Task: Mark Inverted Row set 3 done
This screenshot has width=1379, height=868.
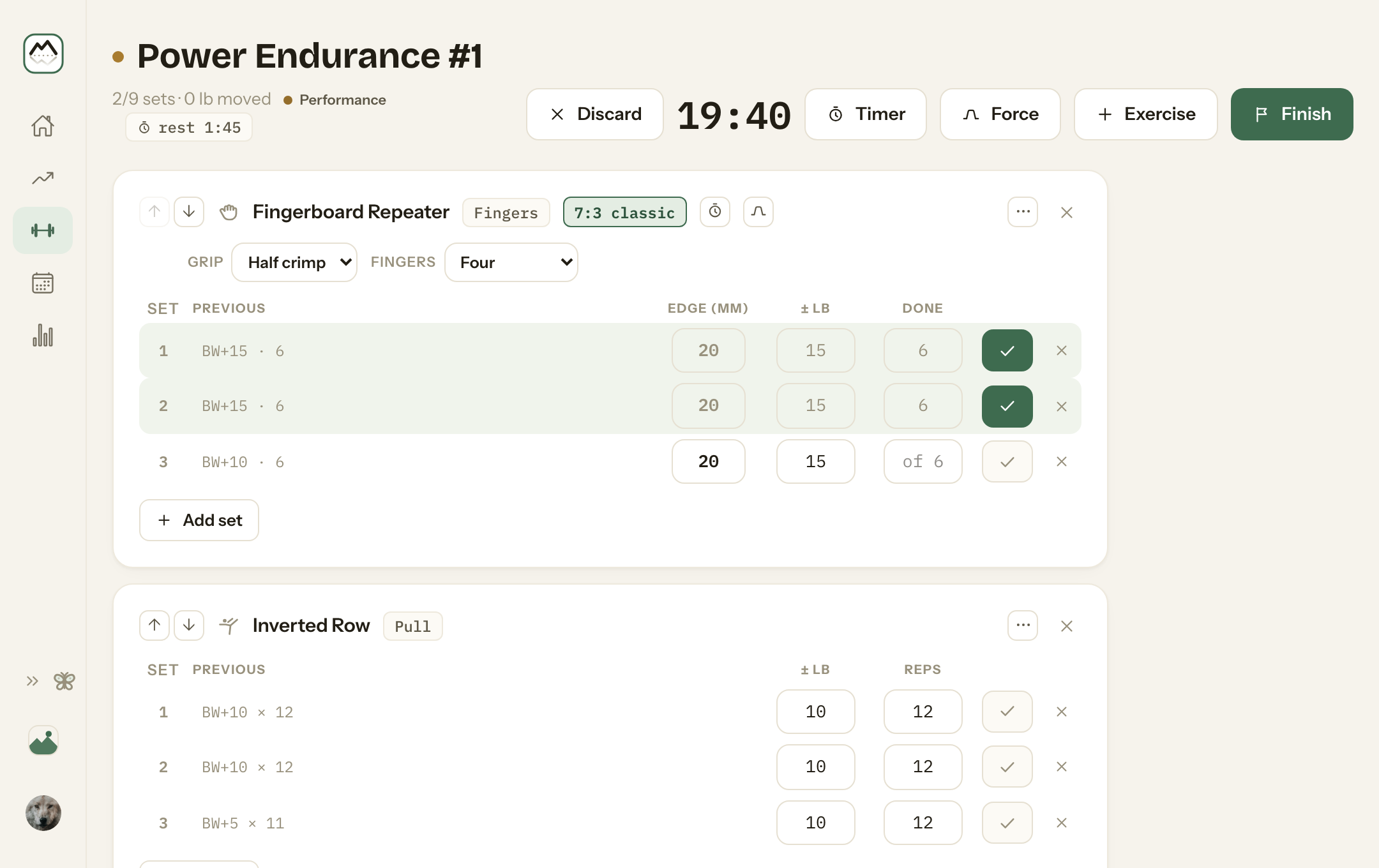Action: pyautogui.click(x=1007, y=823)
